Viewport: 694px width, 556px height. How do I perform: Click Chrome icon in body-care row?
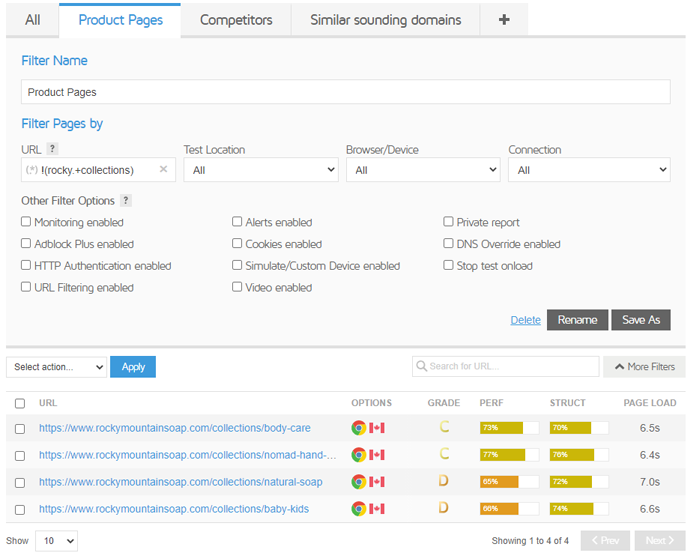[359, 428]
